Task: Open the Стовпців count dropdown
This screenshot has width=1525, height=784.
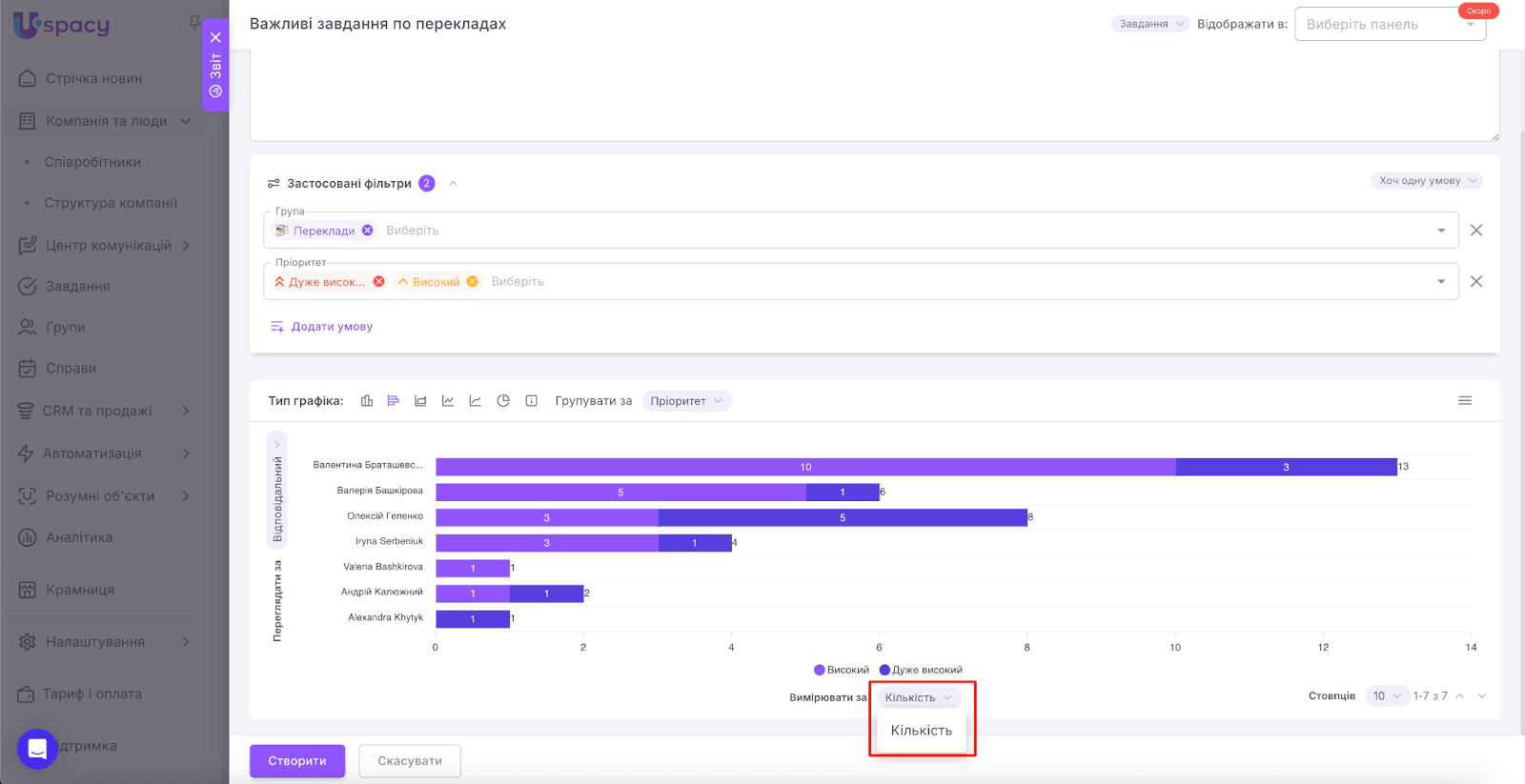Action: point(1387,696)
